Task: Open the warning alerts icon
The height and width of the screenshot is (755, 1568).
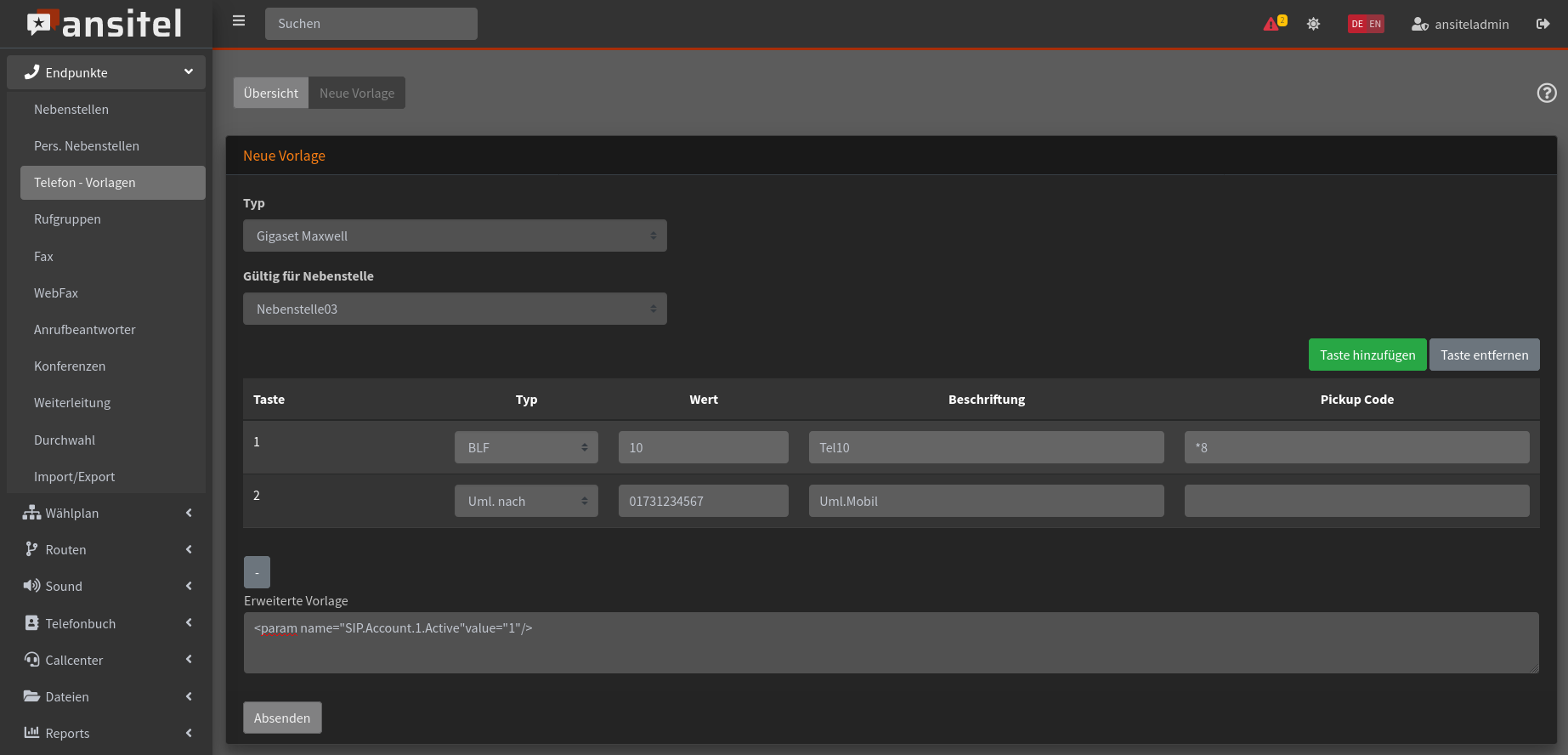Action: pyautogui.click(x=1273, y=24)
